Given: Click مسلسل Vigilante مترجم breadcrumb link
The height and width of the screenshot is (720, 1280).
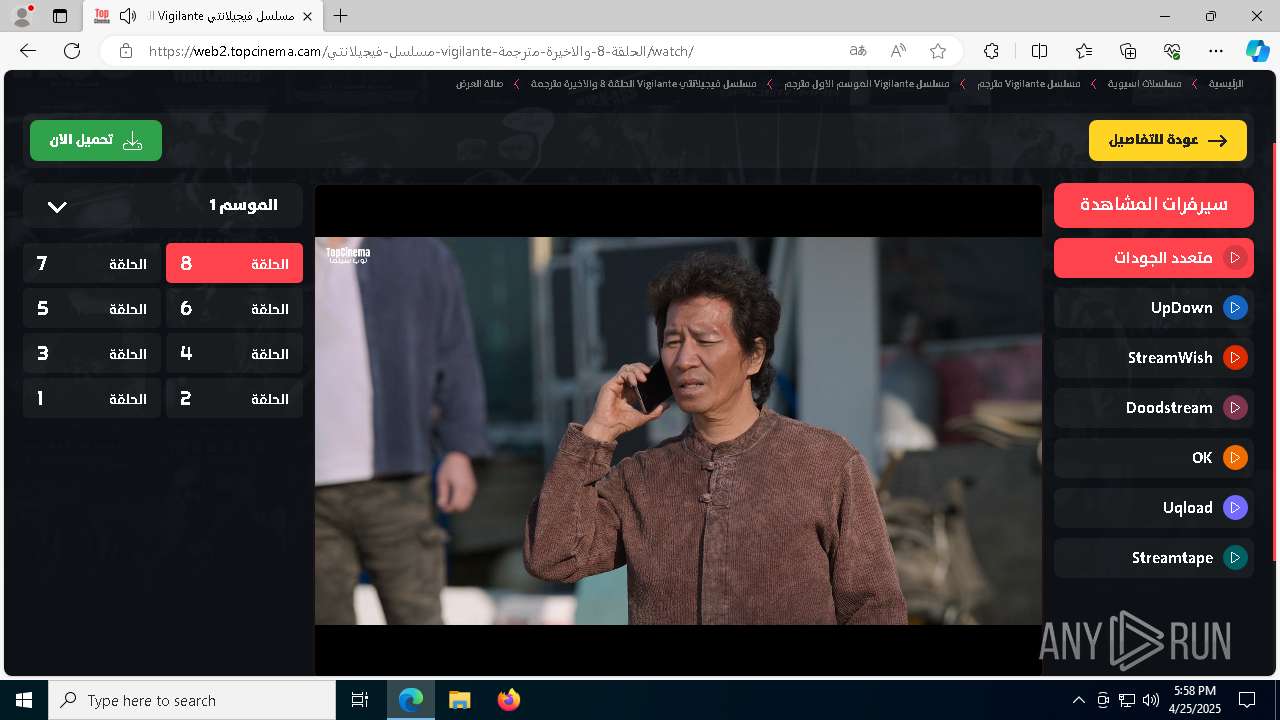Looking at the screenshot, I should [x=1029, y=84].
